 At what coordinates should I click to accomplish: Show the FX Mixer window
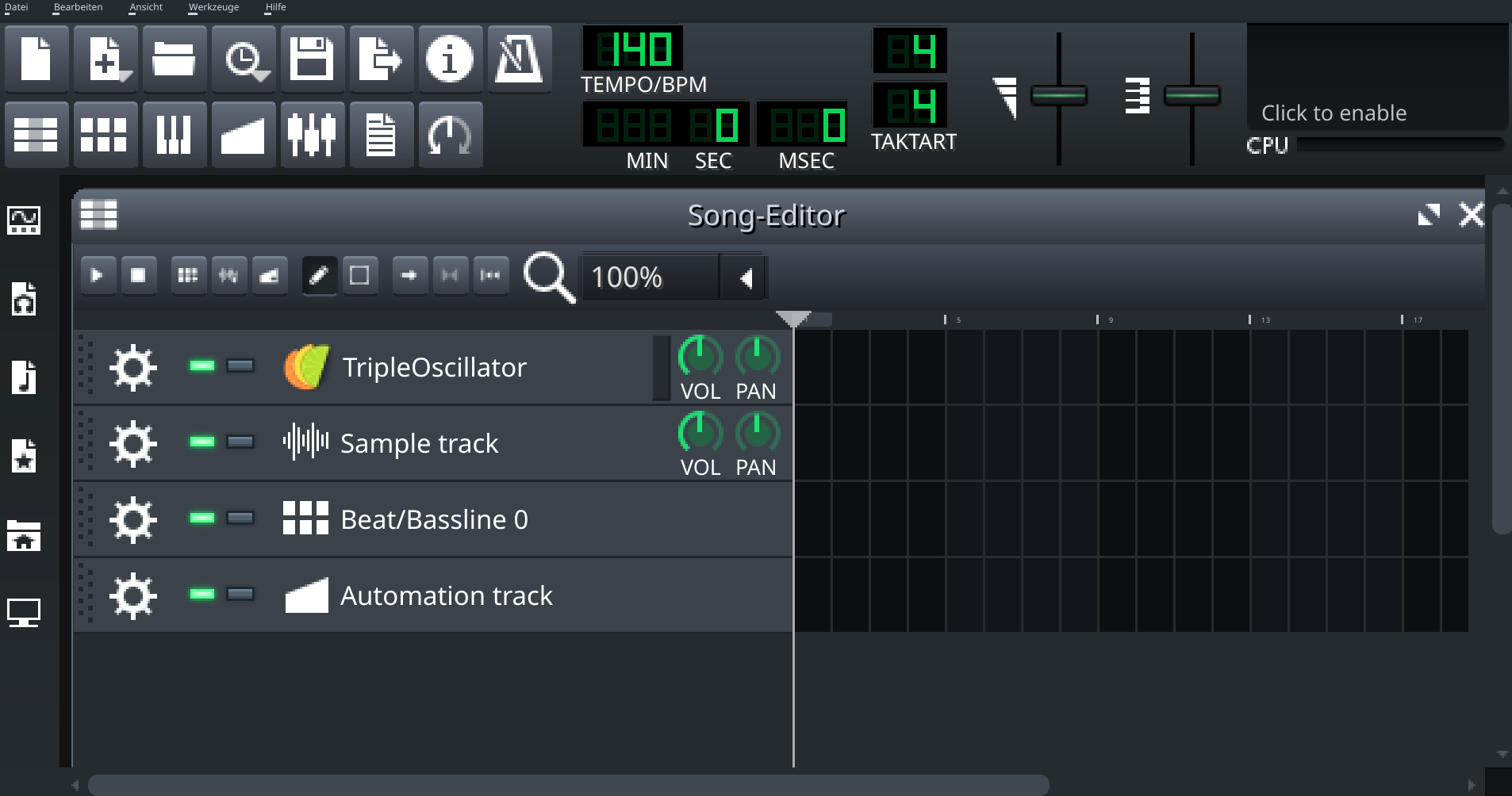point(312,135)
